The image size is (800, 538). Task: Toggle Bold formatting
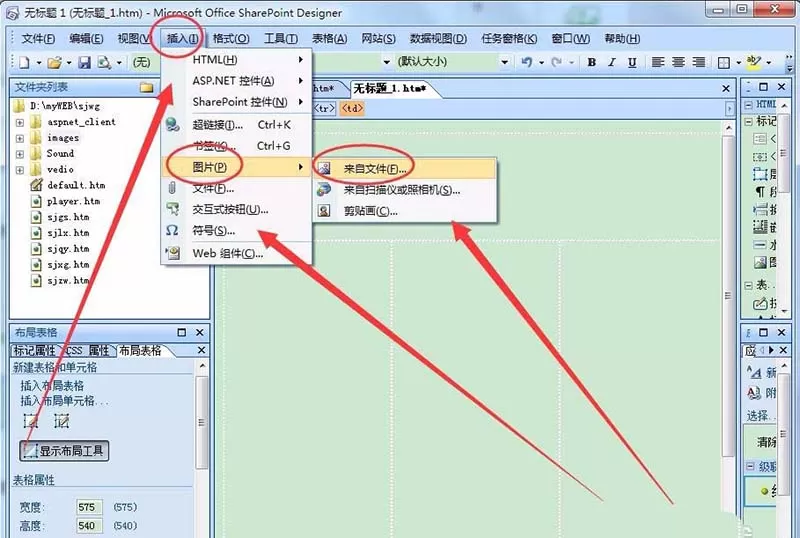(591, 62)
